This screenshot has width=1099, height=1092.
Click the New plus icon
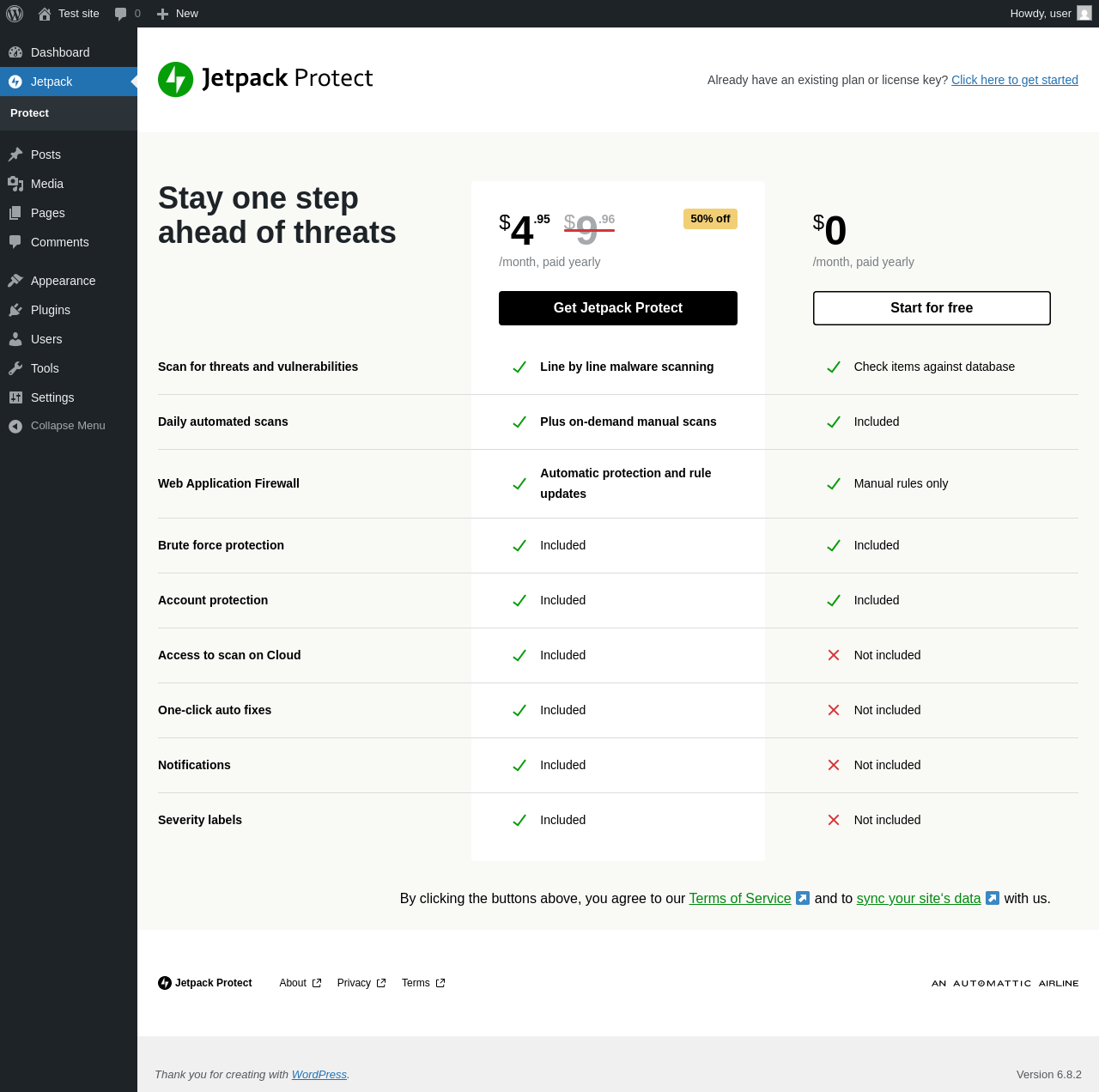tap(162, 14)
